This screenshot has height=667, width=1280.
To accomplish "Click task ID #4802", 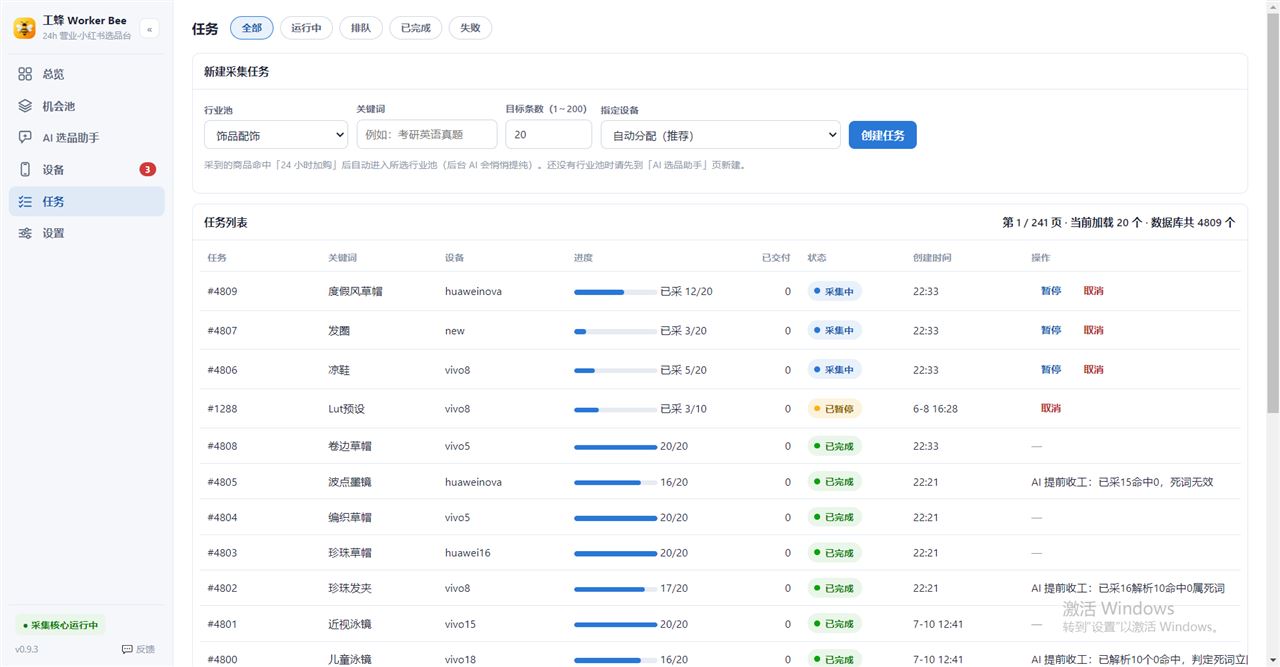I will coord(222,588).
